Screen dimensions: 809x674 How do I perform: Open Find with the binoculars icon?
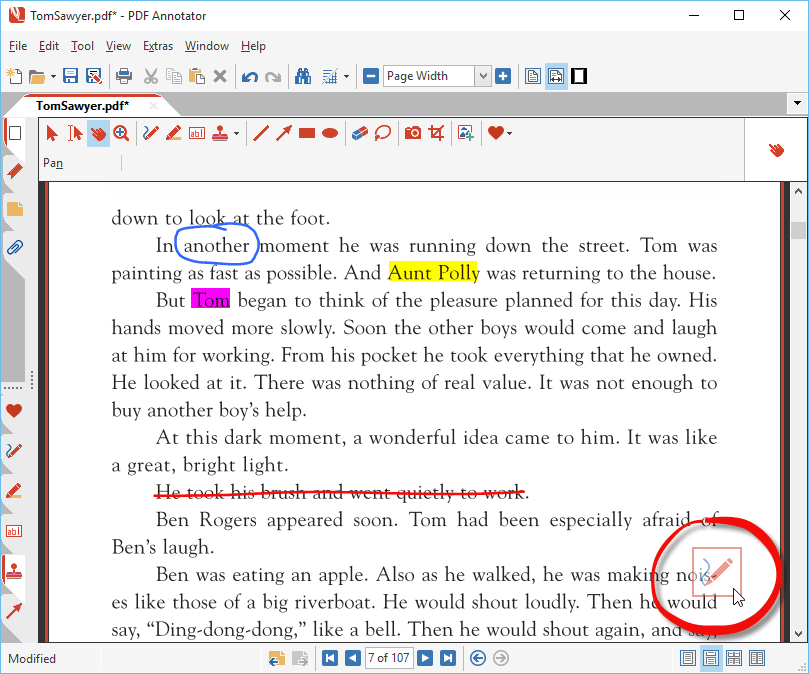pyautogui.click(x=303, y=76)
